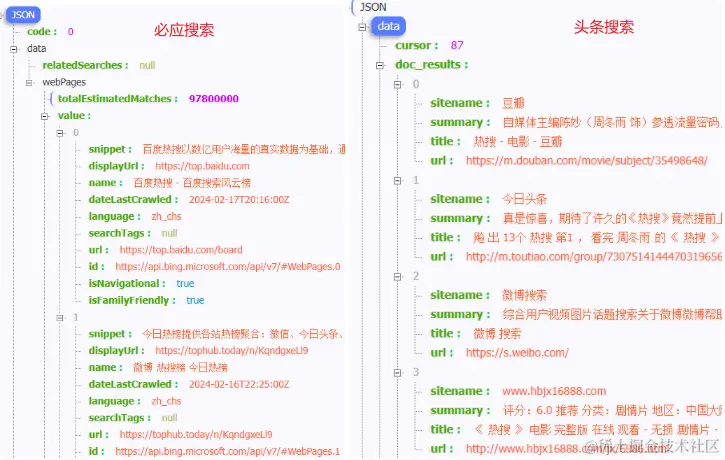Click the cursor value 87
Image resolution: width=725 pixels, height=460 pixels.
pyautogui.click(x=457, y=45)
